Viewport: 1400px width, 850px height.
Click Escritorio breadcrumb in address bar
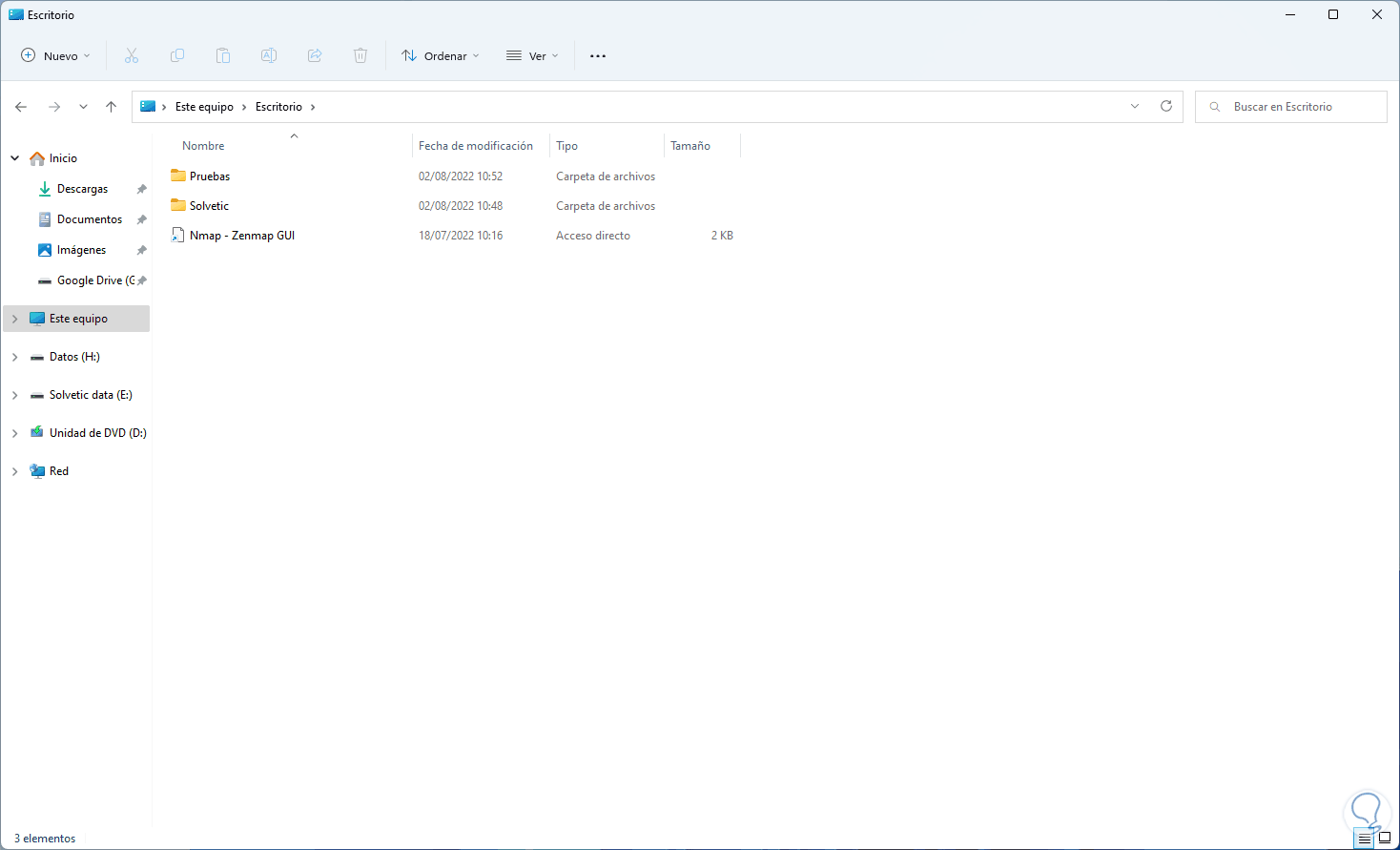point(278,107)
